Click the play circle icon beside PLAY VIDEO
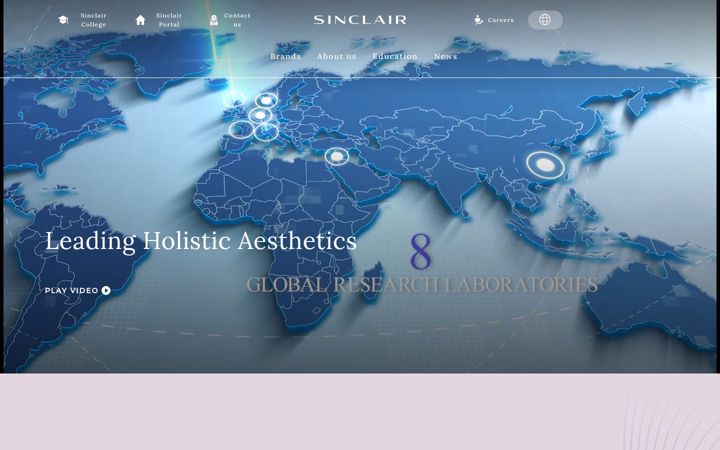The image size is (720, 450). coord(106,290)
